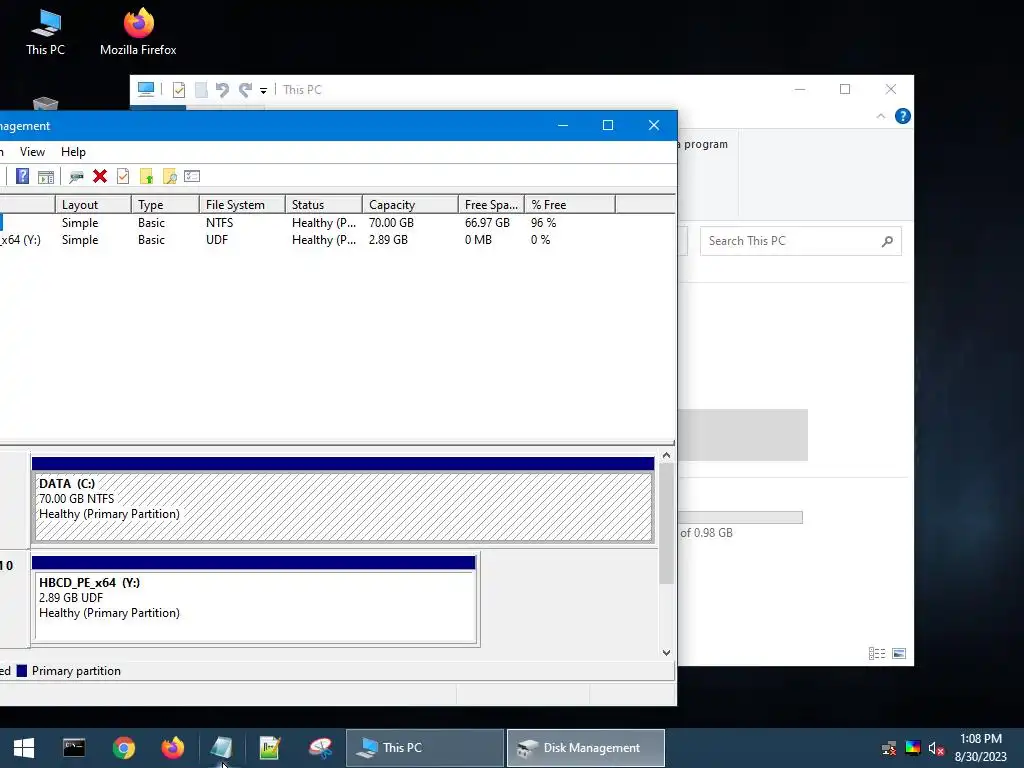Click the 66.97 GB free space value
This screenshot has height=768, width=1024.
point(487,223)
